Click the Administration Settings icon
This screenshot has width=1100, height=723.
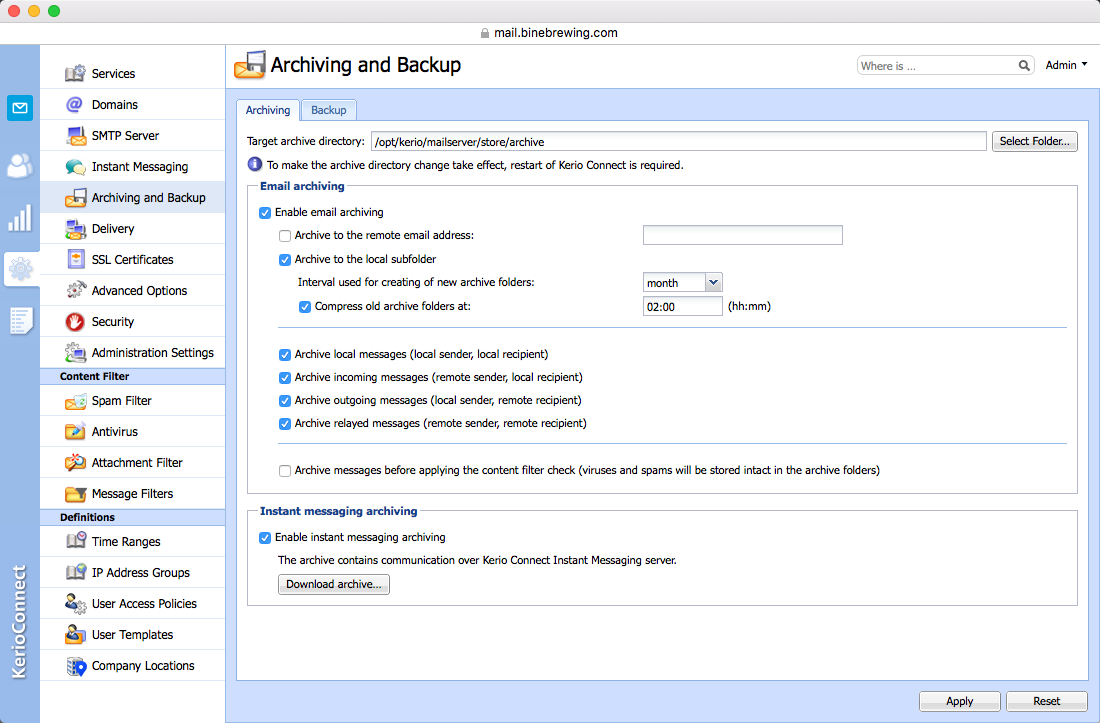(75, 353)
